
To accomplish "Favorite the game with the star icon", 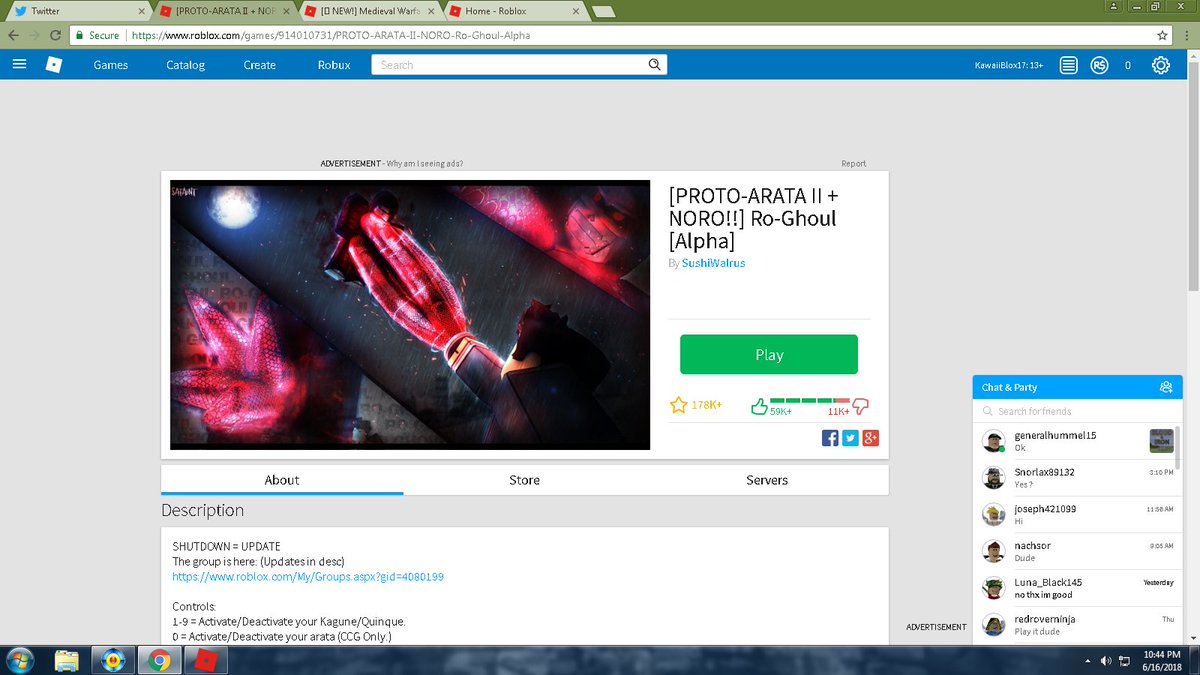I will pyautogui.click(x=678, y=405).
